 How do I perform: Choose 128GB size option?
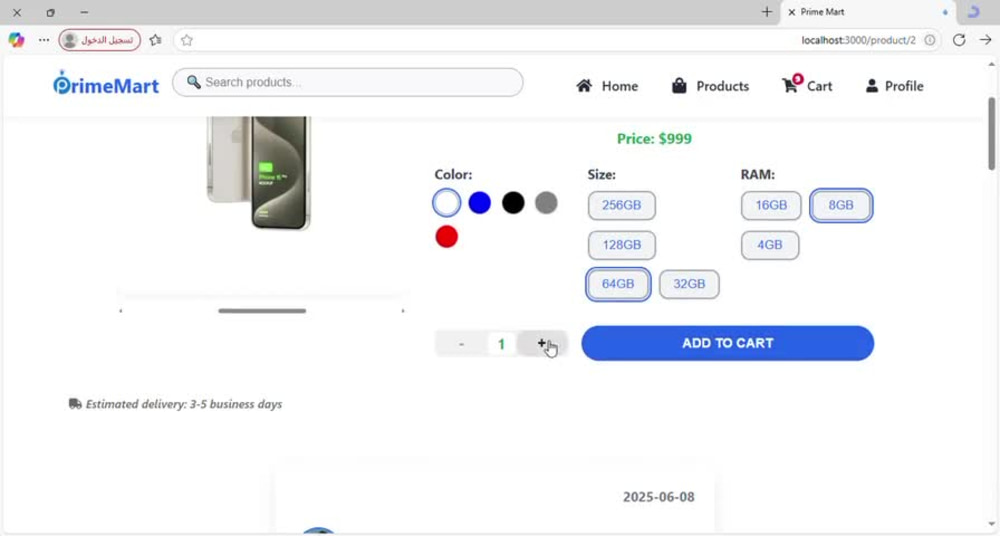622,245
